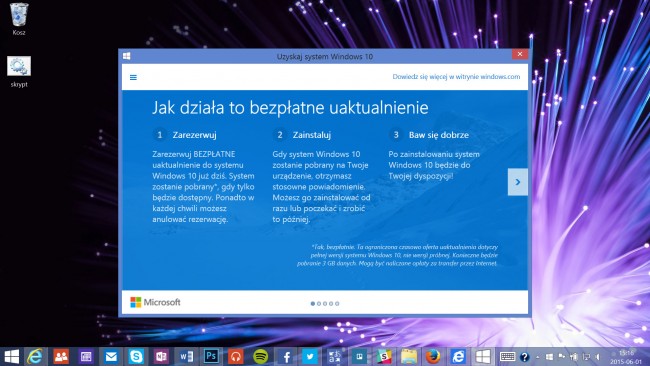Open OneNote from the taskbar
The height and width of the screenshot is (366, 650).
click(x=161, y=356)
